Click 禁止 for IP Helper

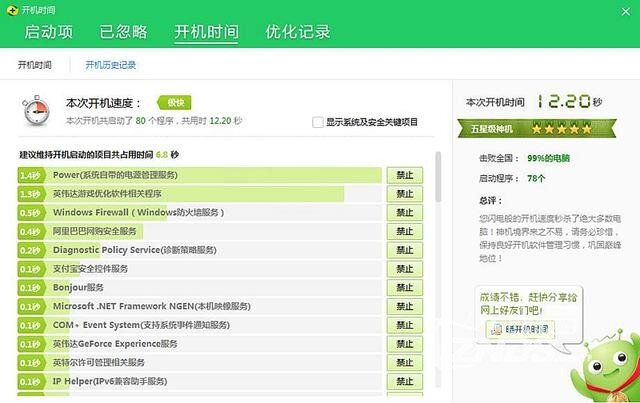tap(404, 382)
